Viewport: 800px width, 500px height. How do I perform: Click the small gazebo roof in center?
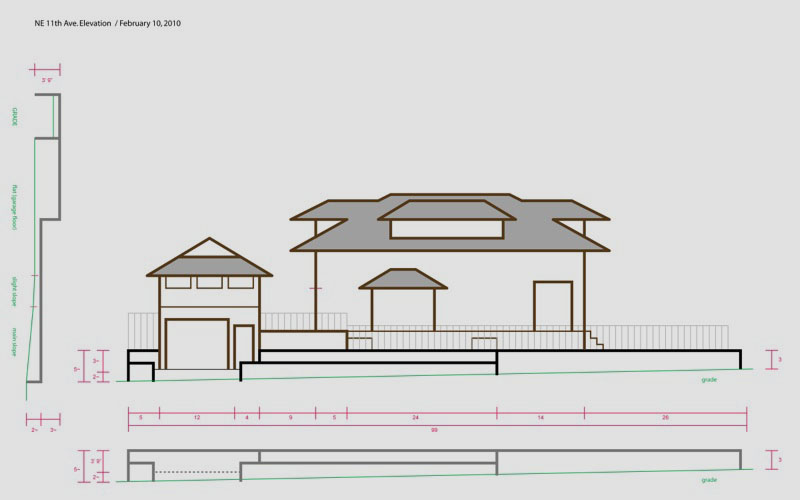[x=402, y=279]
